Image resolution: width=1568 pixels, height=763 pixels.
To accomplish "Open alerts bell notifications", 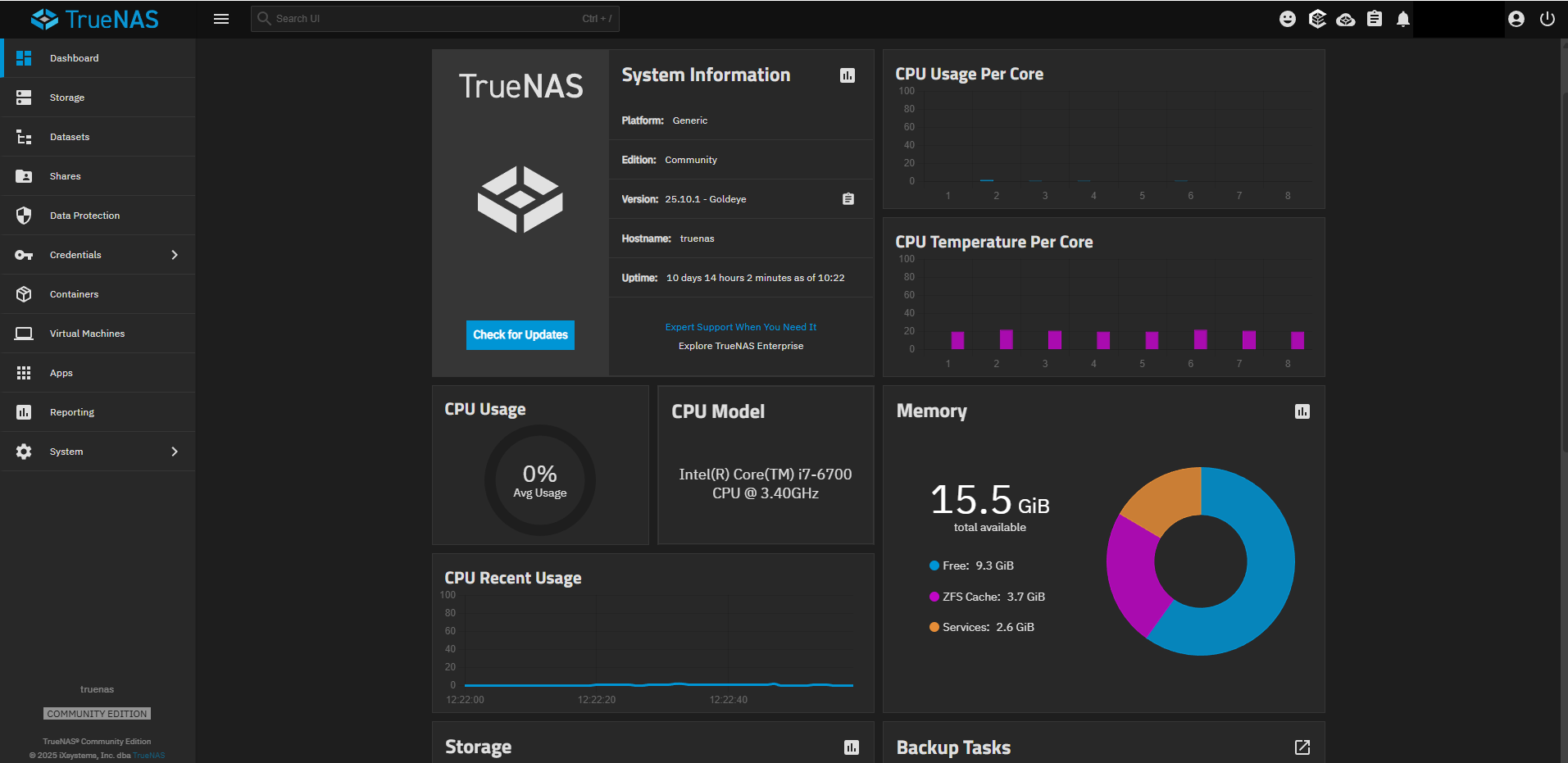I will click(x=1403, y=19).
